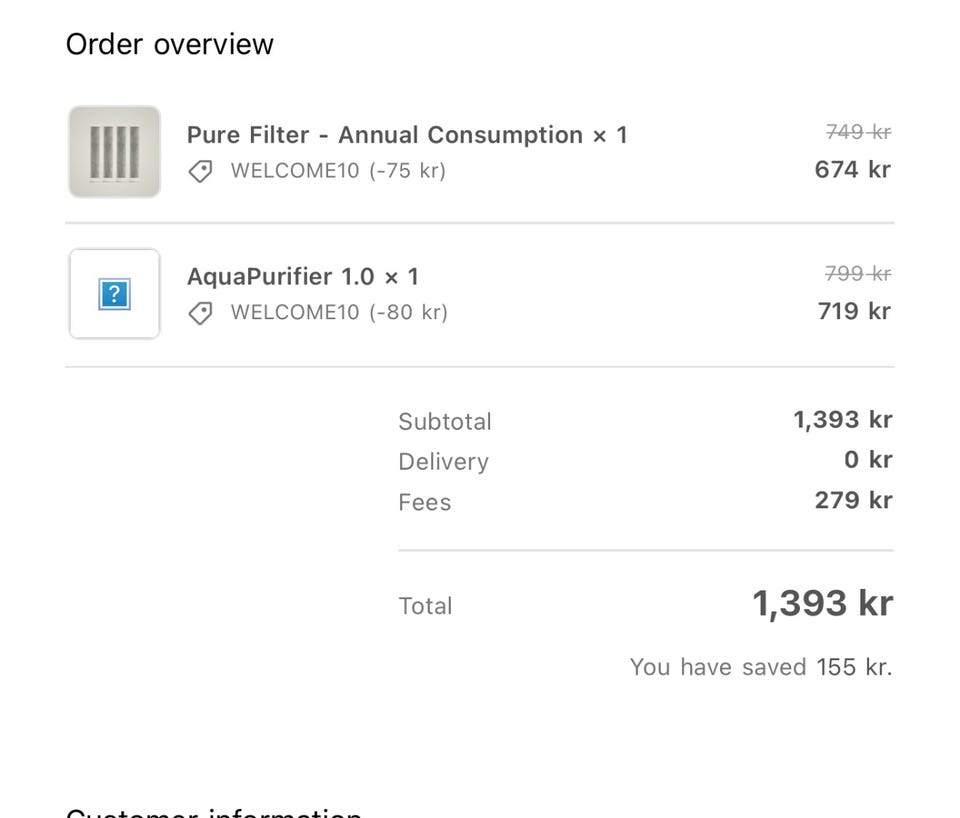Select the Pure Filter - Annual Consumption title
This screenshot has height=818, width=960.
pos(406,135)
